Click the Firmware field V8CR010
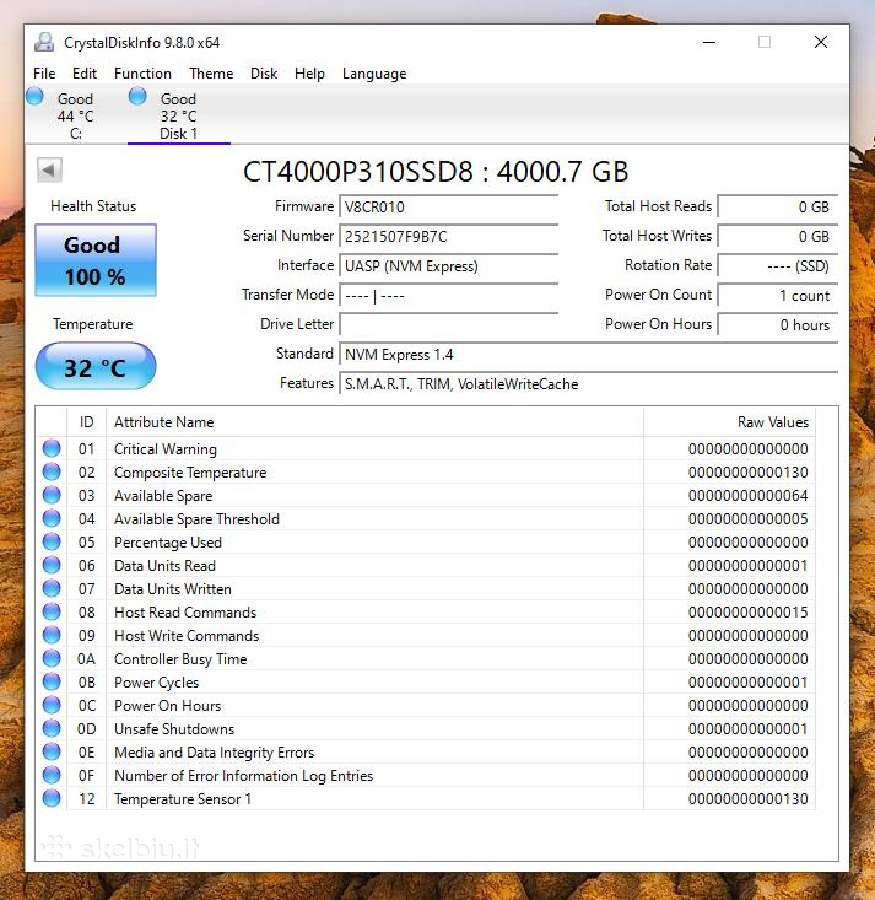Viewport: 875px width, 900px height. [x=448, y=207]
